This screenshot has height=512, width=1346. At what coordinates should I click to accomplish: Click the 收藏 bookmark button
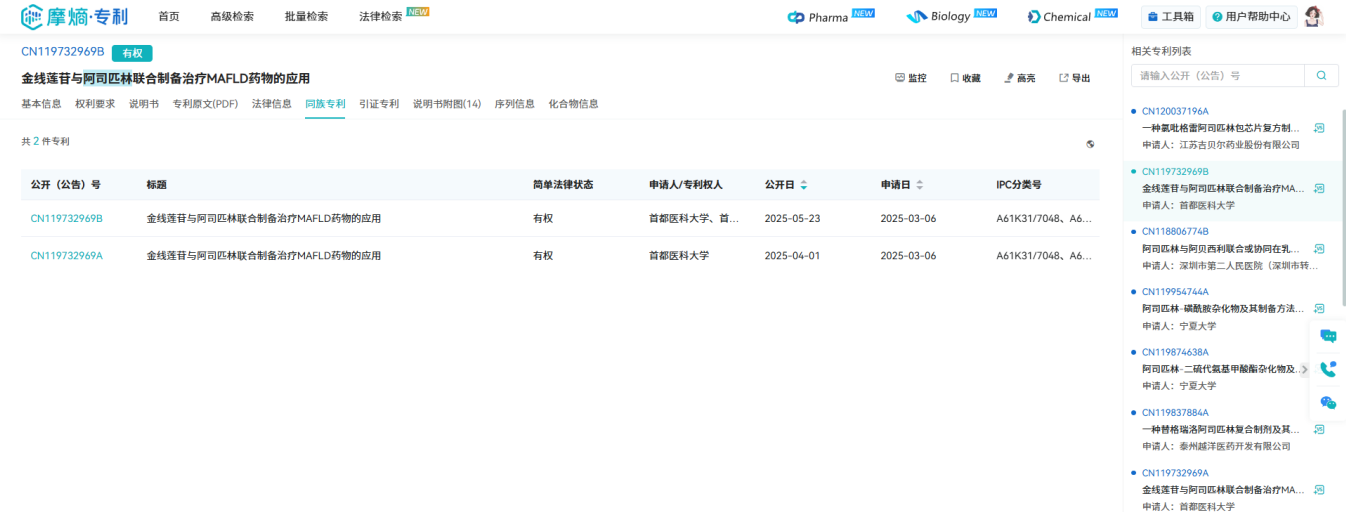pos(965,78)
